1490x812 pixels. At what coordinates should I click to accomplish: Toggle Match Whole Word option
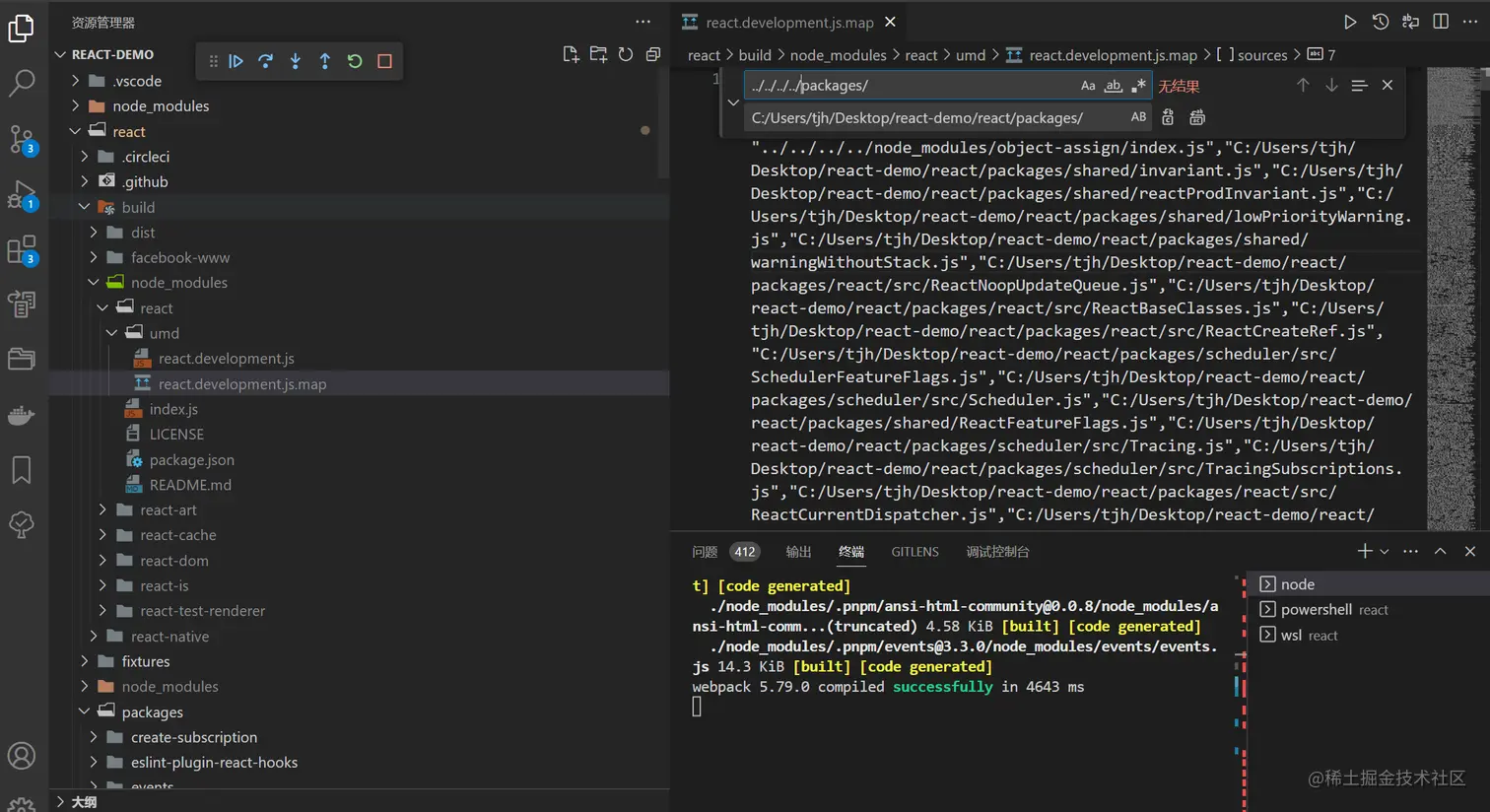pos(1114,86)
